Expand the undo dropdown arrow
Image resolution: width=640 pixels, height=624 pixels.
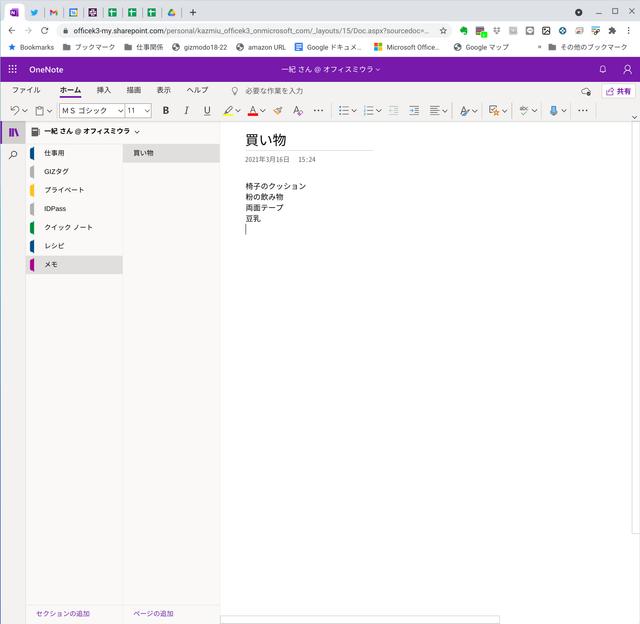(24, 111)
